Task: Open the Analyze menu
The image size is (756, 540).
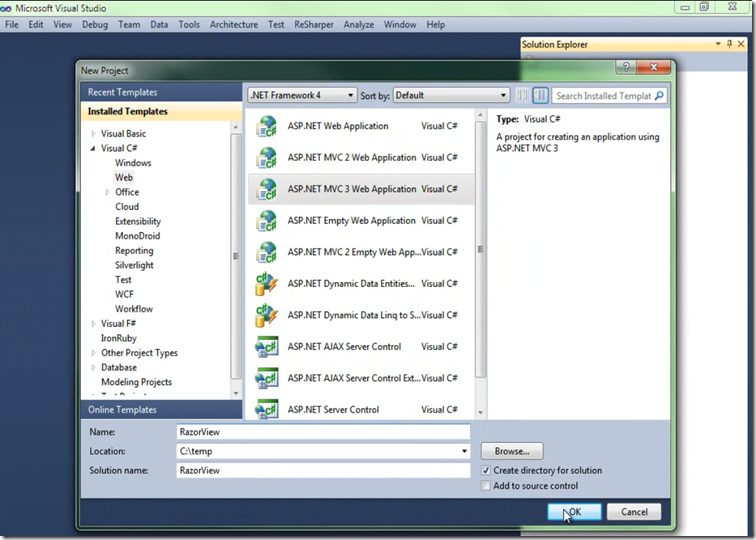Action: (x=358, y=25)
